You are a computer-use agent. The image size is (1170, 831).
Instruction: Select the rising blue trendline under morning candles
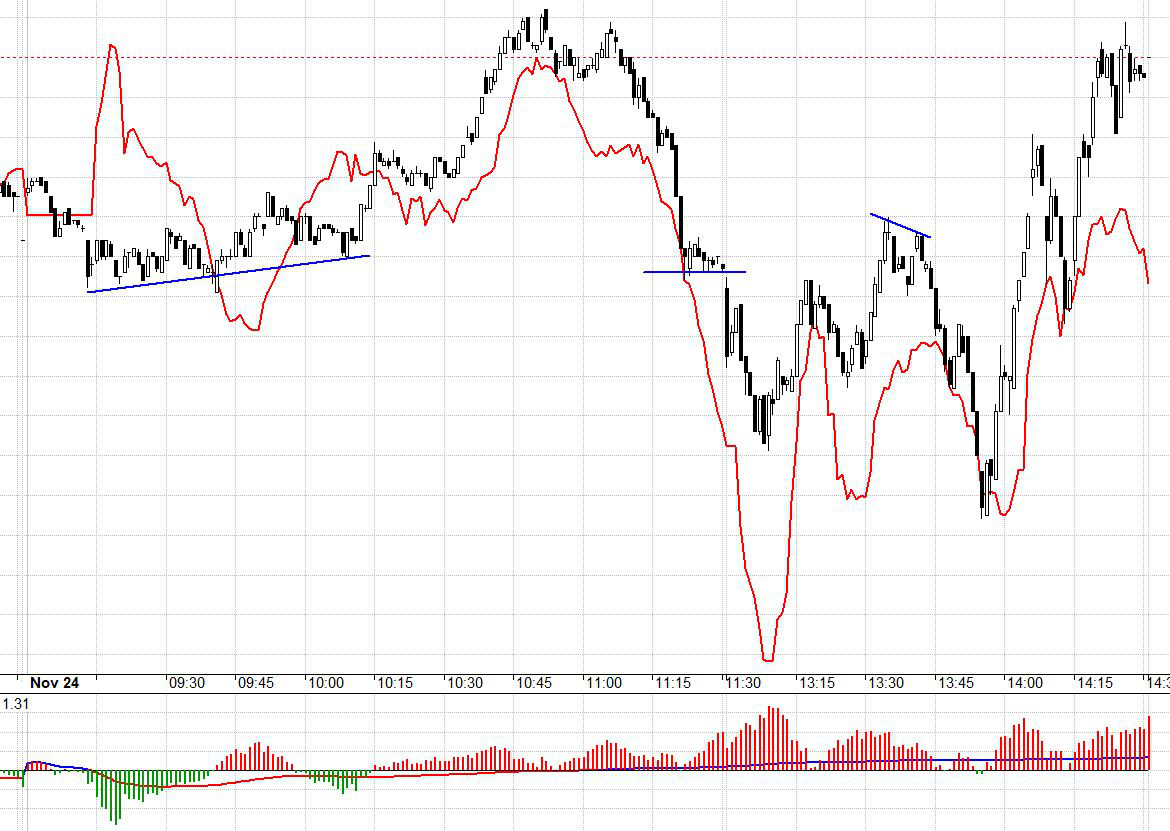pos(228,274)
